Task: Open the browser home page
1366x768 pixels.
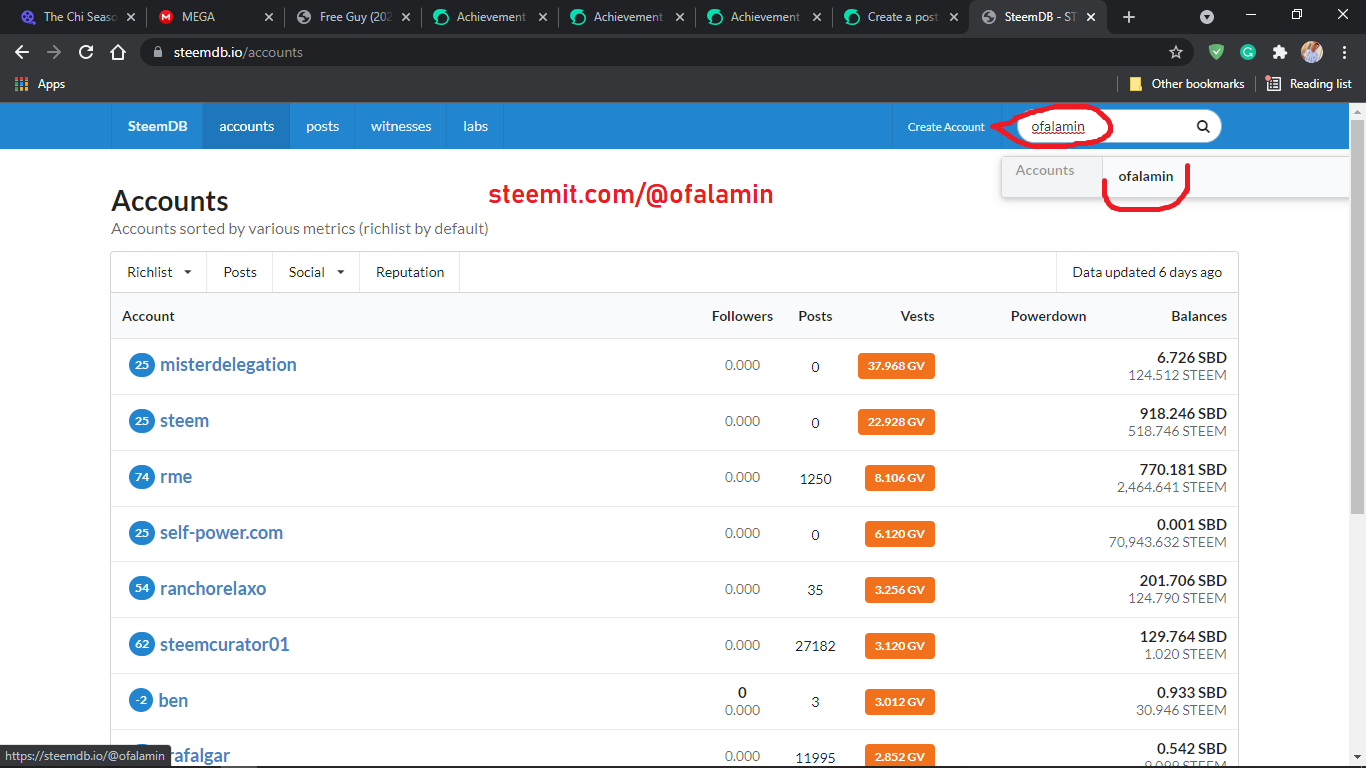Action: [x=118, y=52]
